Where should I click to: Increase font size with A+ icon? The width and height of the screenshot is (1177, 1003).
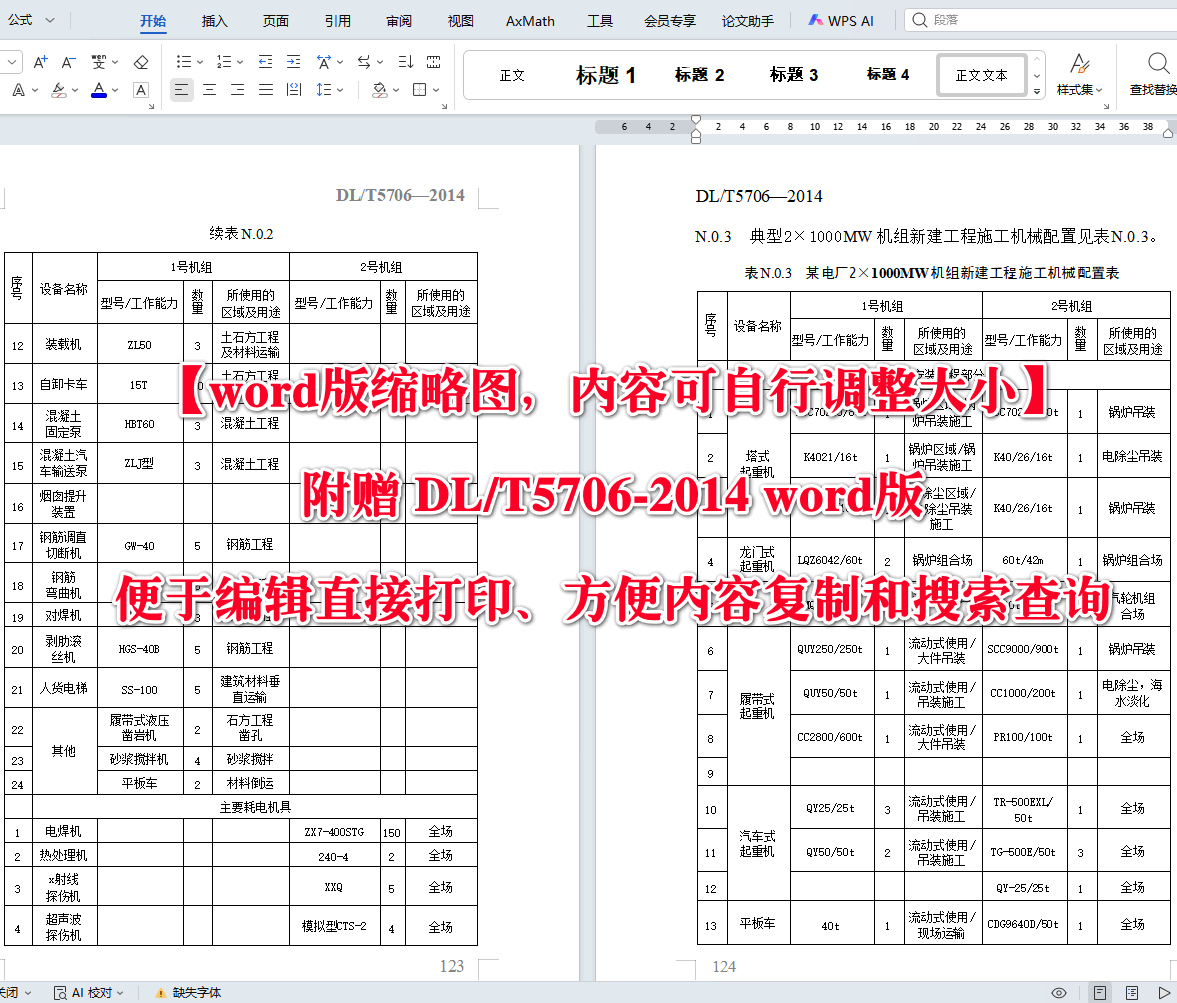[41, 62]
